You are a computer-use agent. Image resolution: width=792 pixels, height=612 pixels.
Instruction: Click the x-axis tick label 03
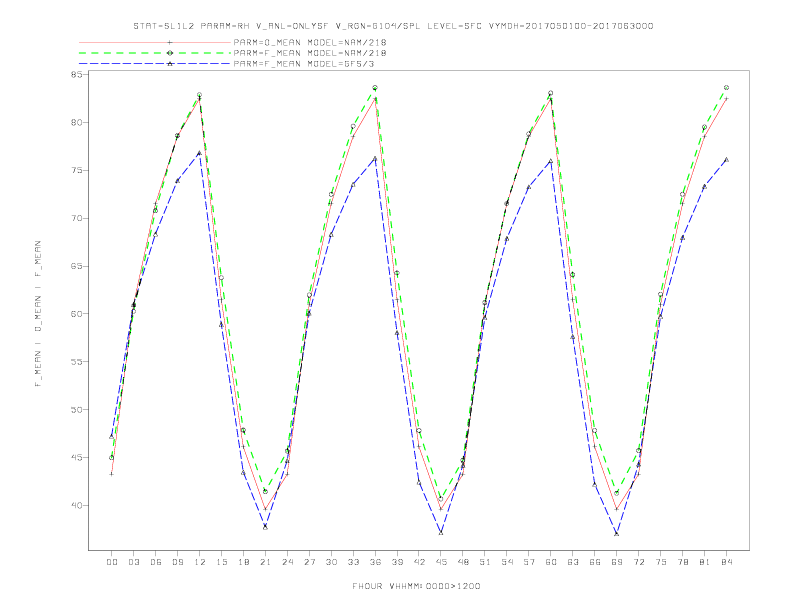(x=133, y=562)
